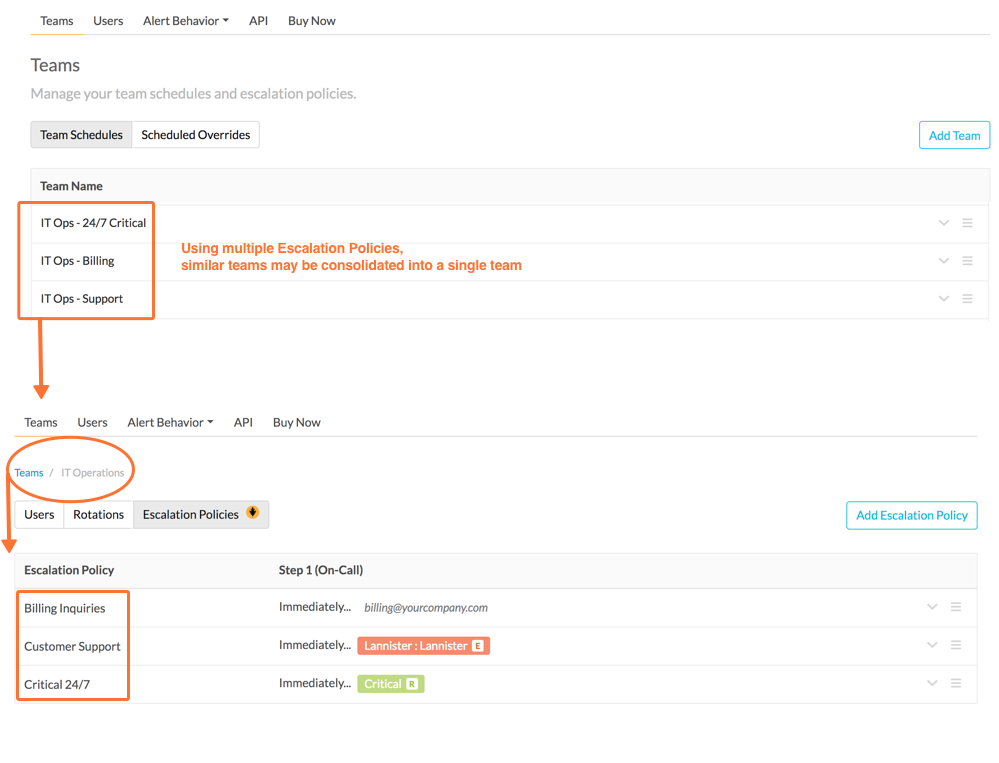The width and height of the screenshot is (999, 763).
Task: Click the green Critical rotation tag
Action: (391, 684)
